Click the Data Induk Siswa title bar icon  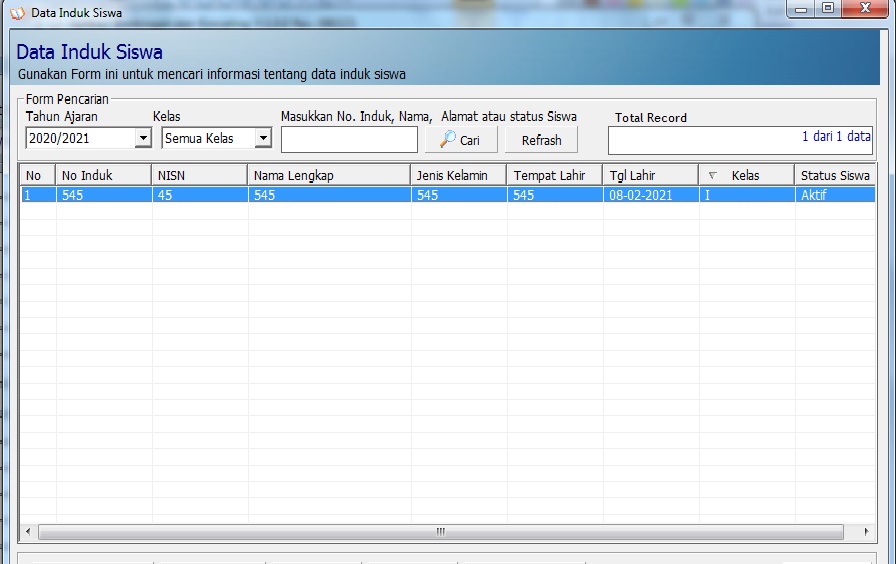(18, 13)
